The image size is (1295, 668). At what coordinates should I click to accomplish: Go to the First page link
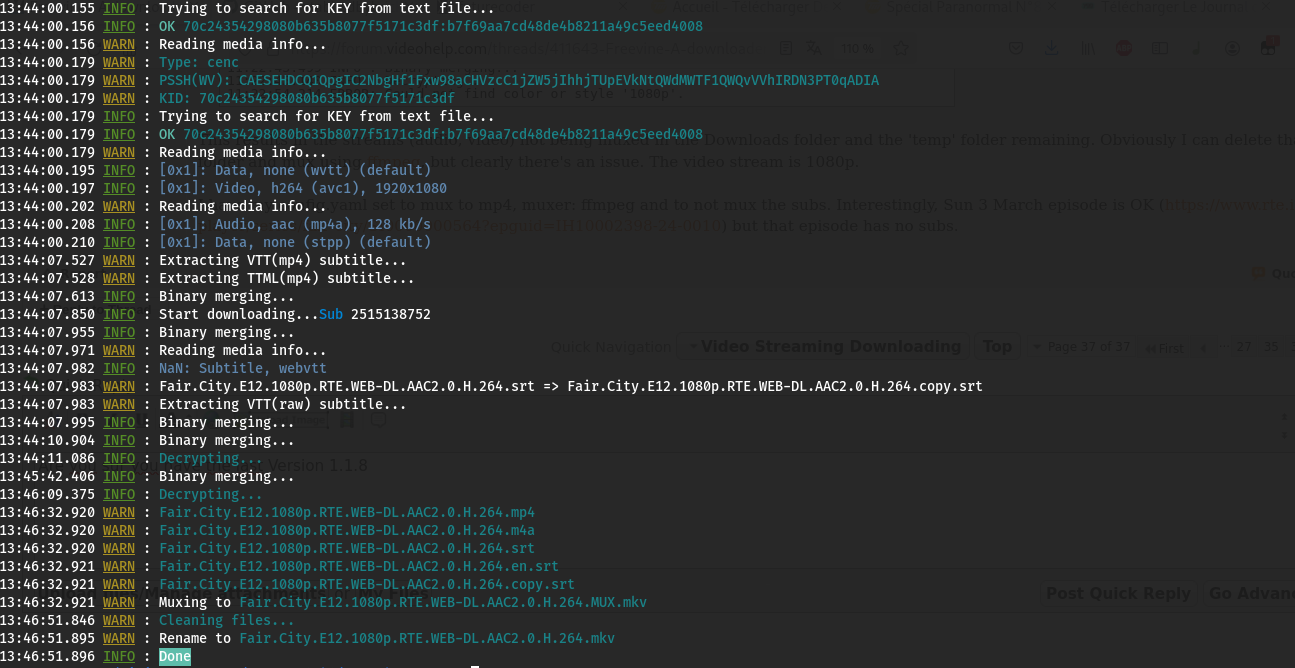[x=1165, y=347]
